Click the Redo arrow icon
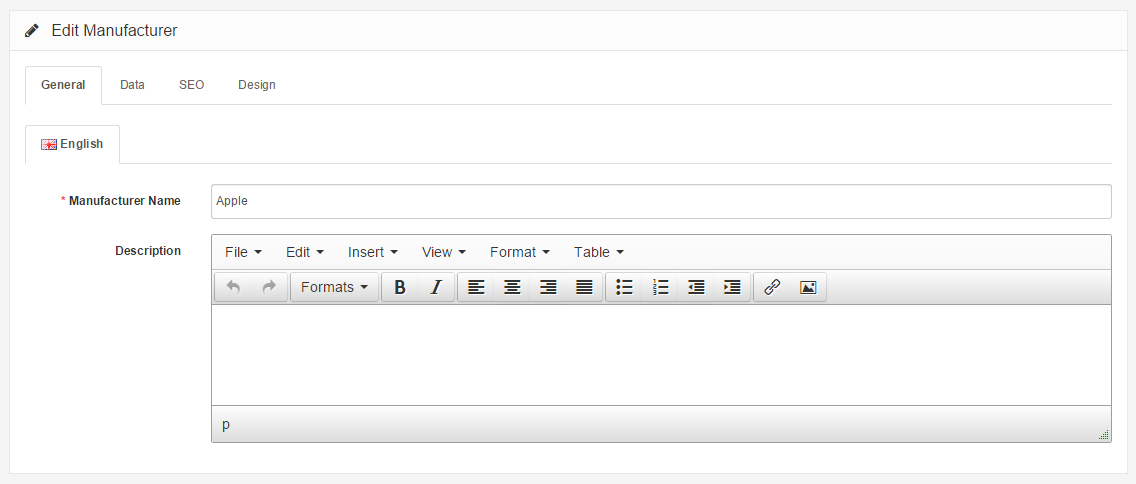1136x484 pixels. click(269, 288)
